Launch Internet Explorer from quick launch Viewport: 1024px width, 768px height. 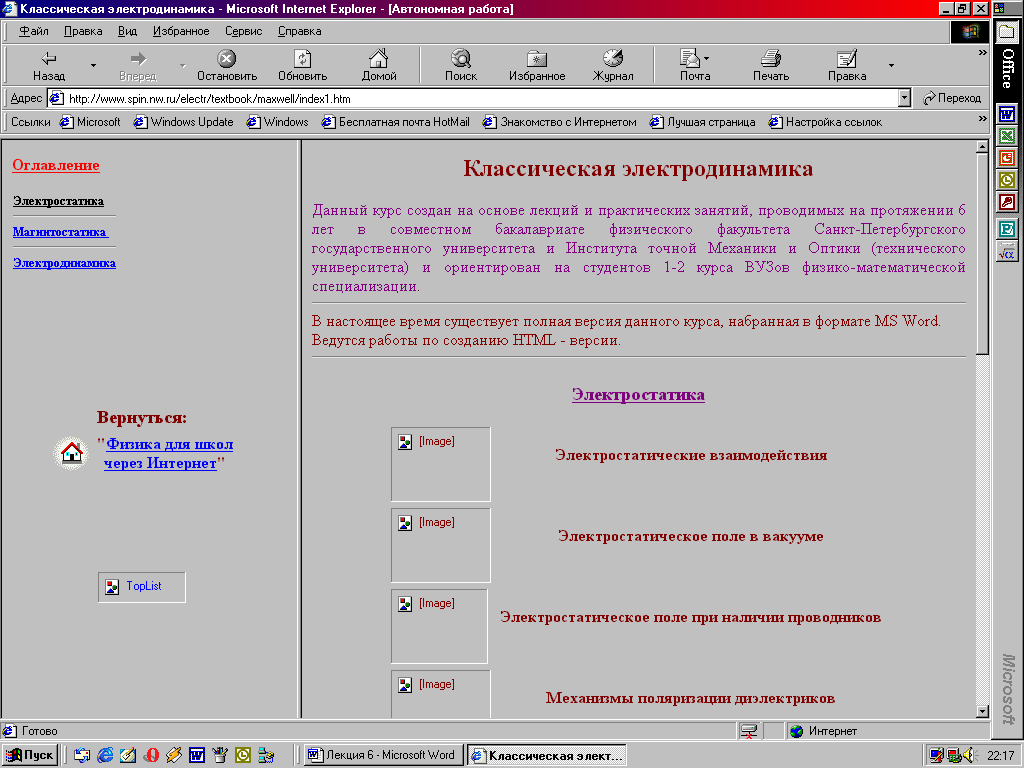click(105, 755)
